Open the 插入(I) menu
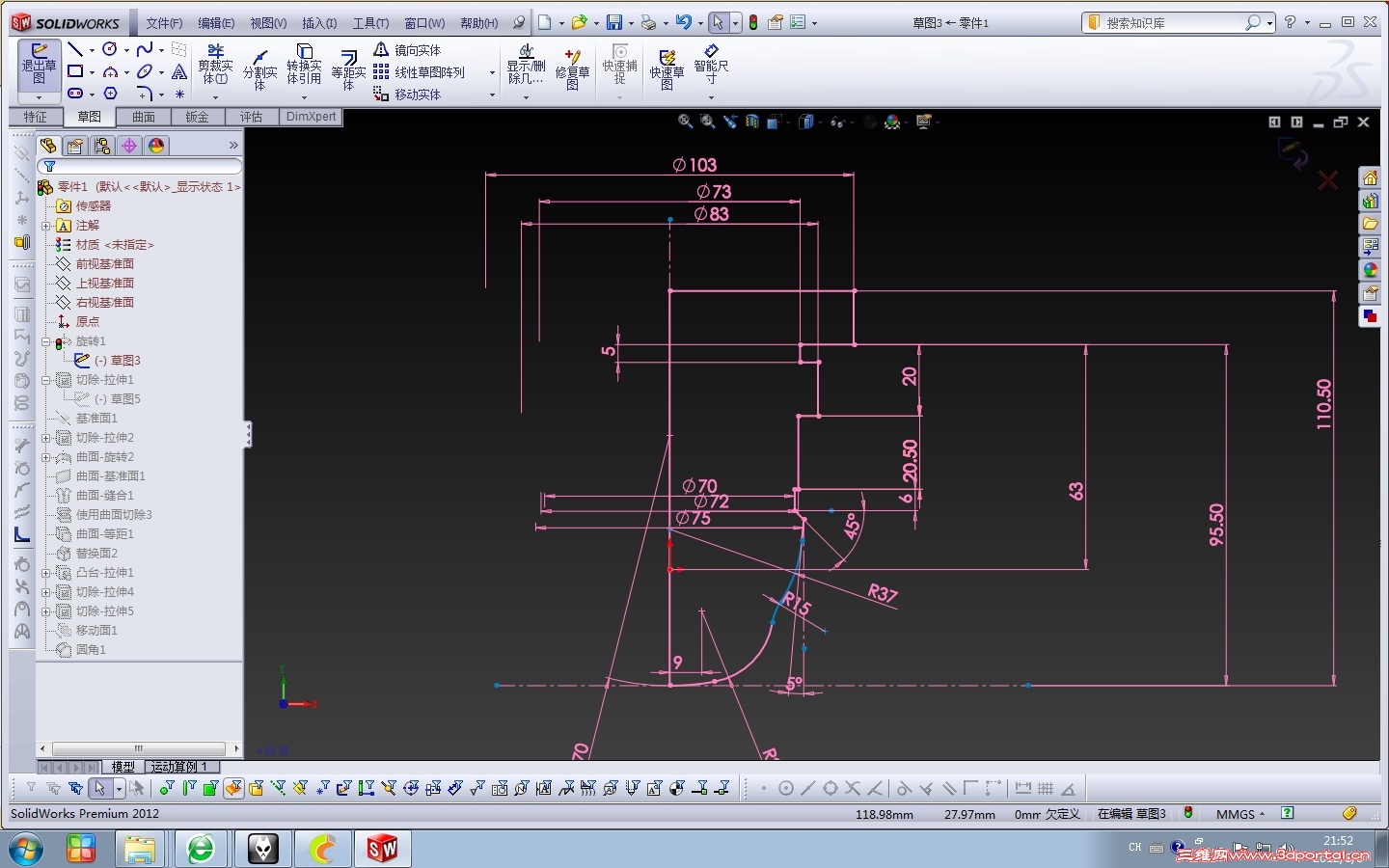This screenshot has height=868, width=1389. 319,23
